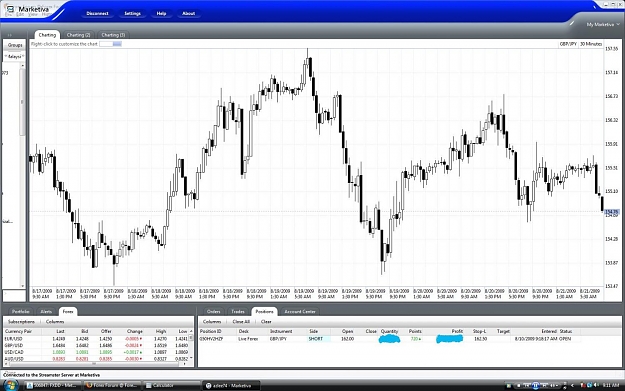The image size is (625, 391).
Task: Click Clear in the Positions panel
Action: (x=266, y=322)
